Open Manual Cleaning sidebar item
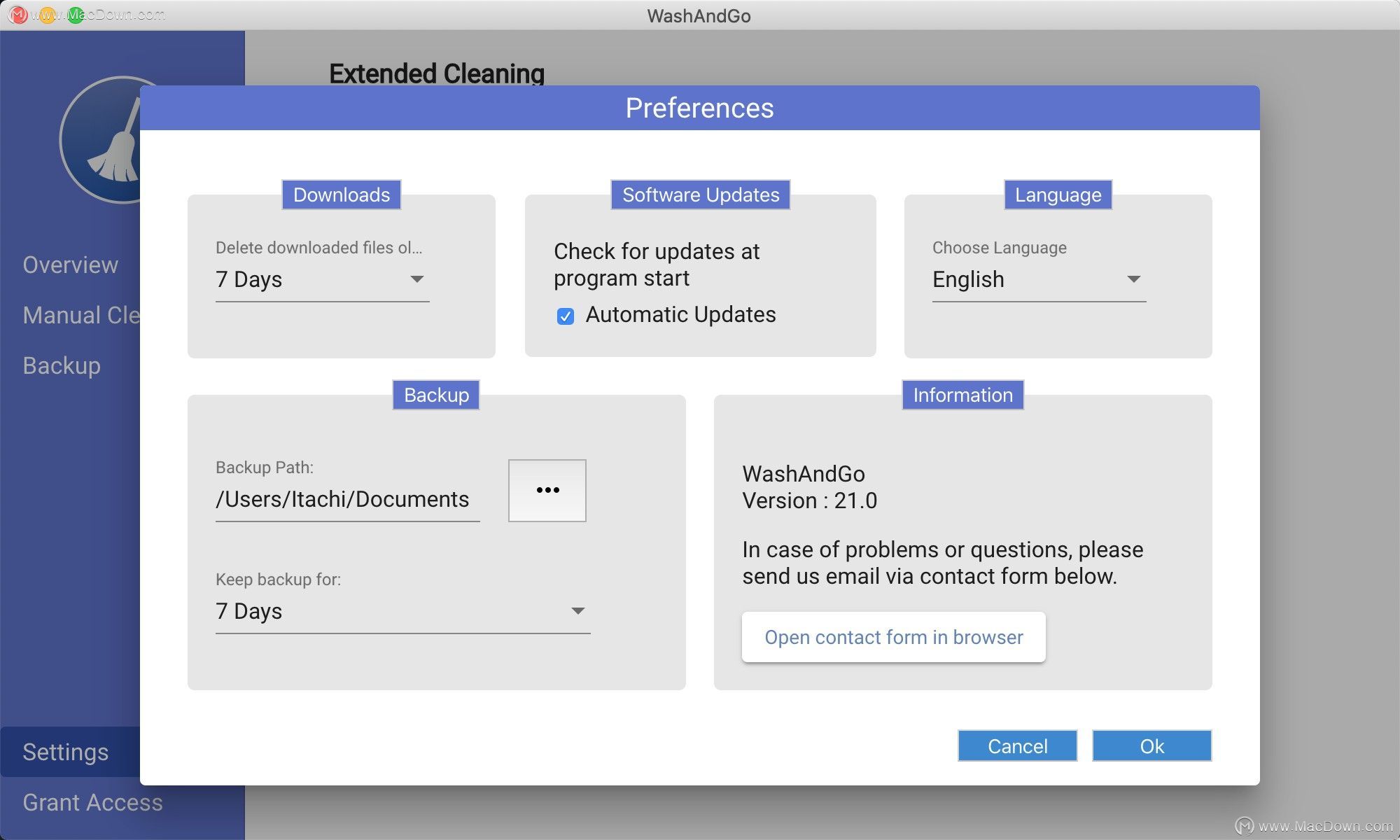Image resolution: width=1400 pixels, height=840 pixels. click(81, 315)
